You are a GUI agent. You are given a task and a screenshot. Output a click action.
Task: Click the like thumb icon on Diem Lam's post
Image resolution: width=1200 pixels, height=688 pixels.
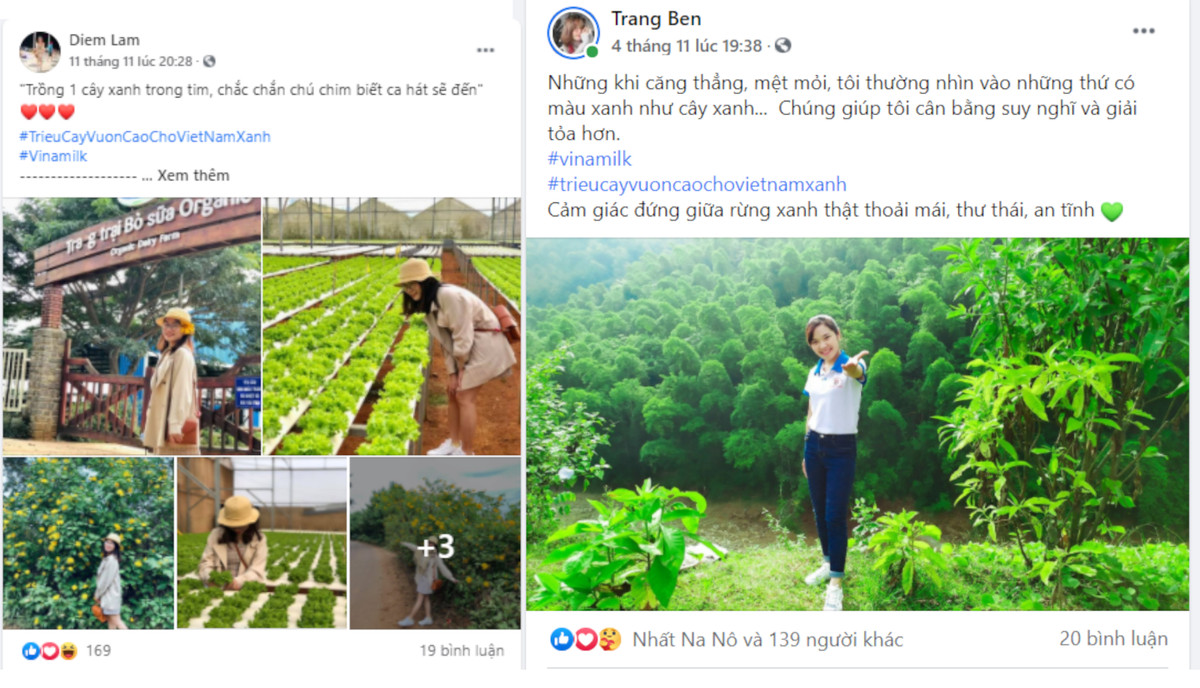pyautogui.click(x=31, y=650)
